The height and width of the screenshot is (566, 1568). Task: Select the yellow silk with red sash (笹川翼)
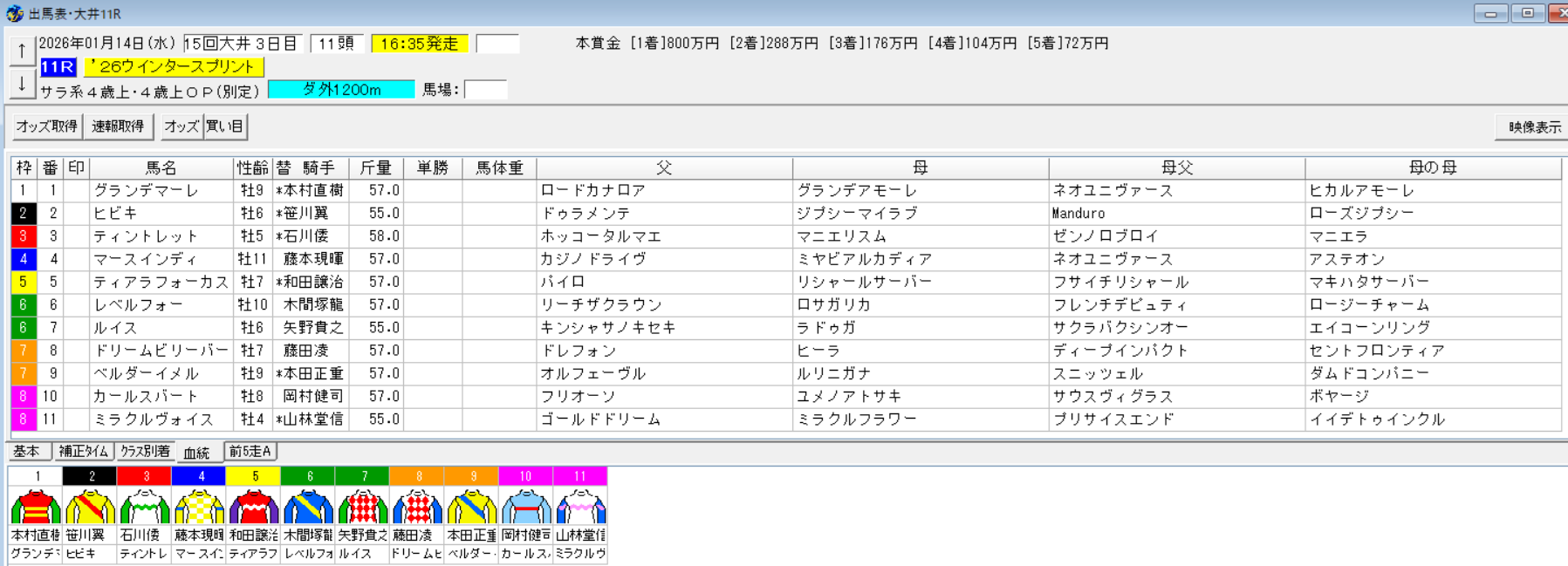pyautogui.click(x=90, y=507)
